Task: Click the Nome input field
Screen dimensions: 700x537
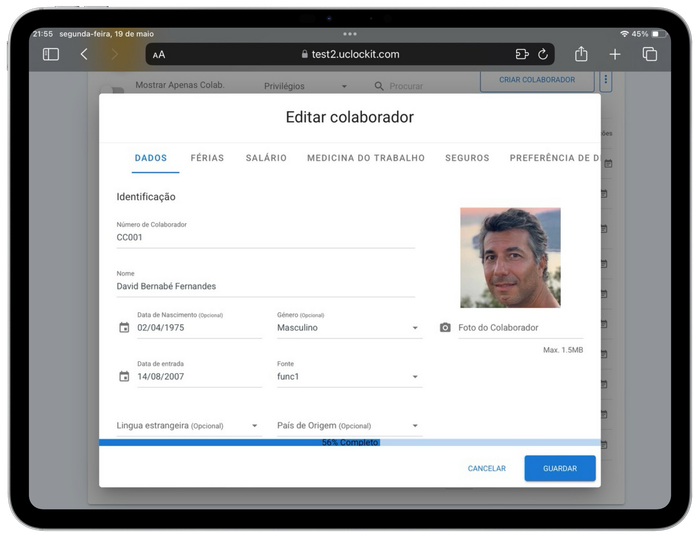Action: coord(265,286)
